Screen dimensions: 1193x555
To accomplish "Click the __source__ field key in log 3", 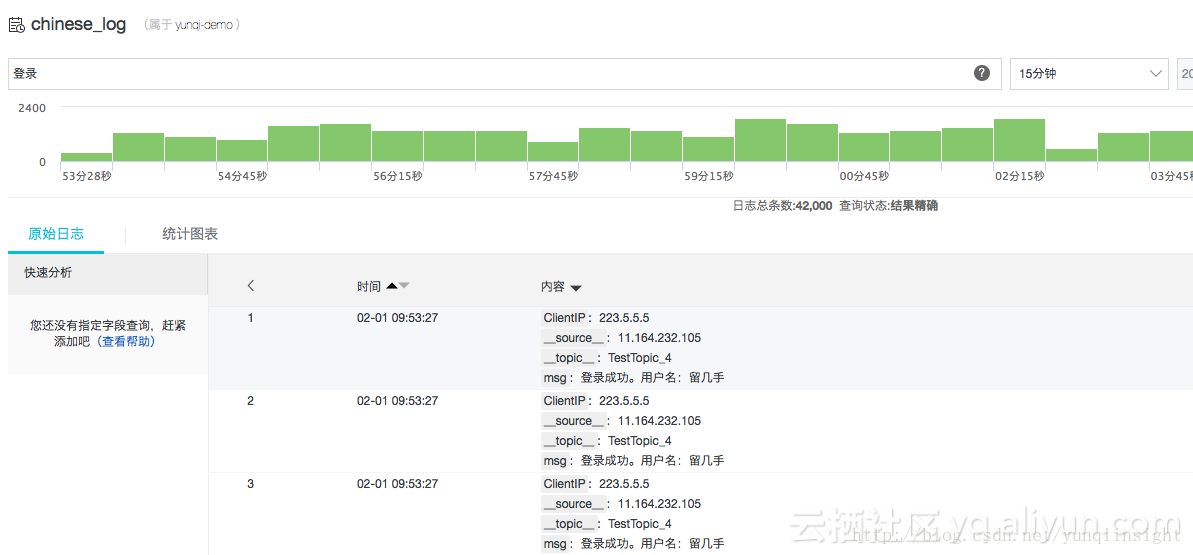I will tap(574, 503).
